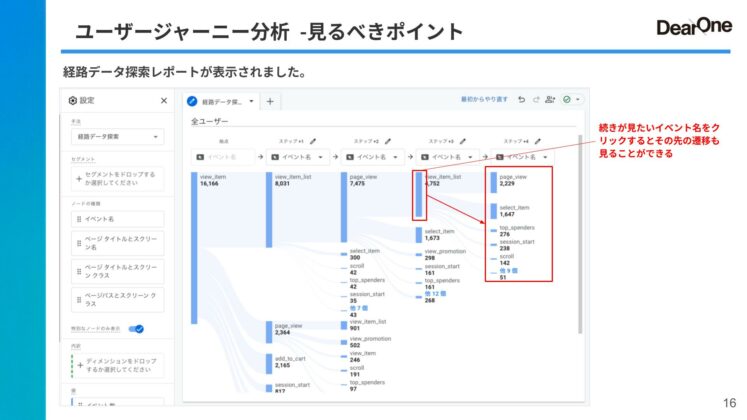Image resolution: width=747 pixels, height=420 pixels.
Task: Click the session_start 238 node
Action: click(494, 245)
